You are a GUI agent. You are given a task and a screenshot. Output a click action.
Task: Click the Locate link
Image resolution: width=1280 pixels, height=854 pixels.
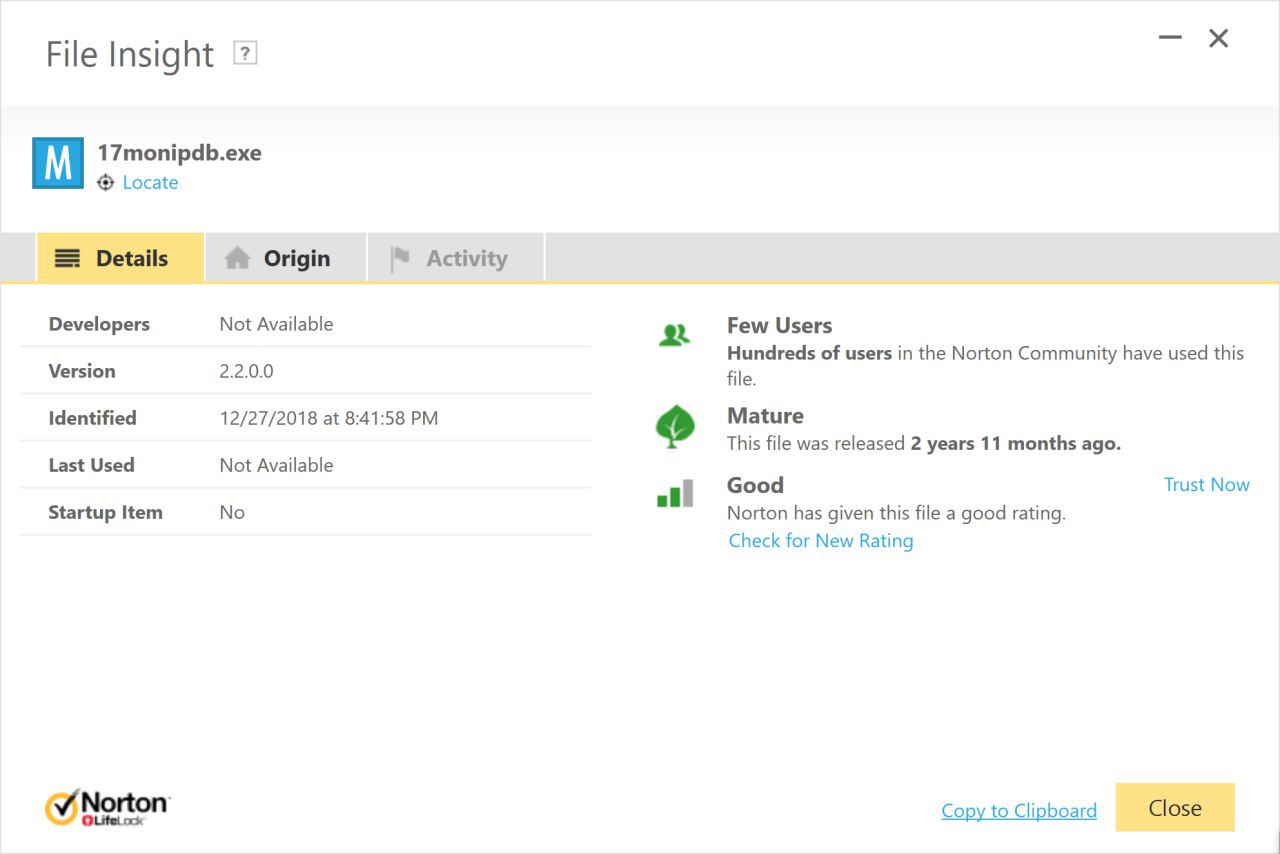click(150, 183)
